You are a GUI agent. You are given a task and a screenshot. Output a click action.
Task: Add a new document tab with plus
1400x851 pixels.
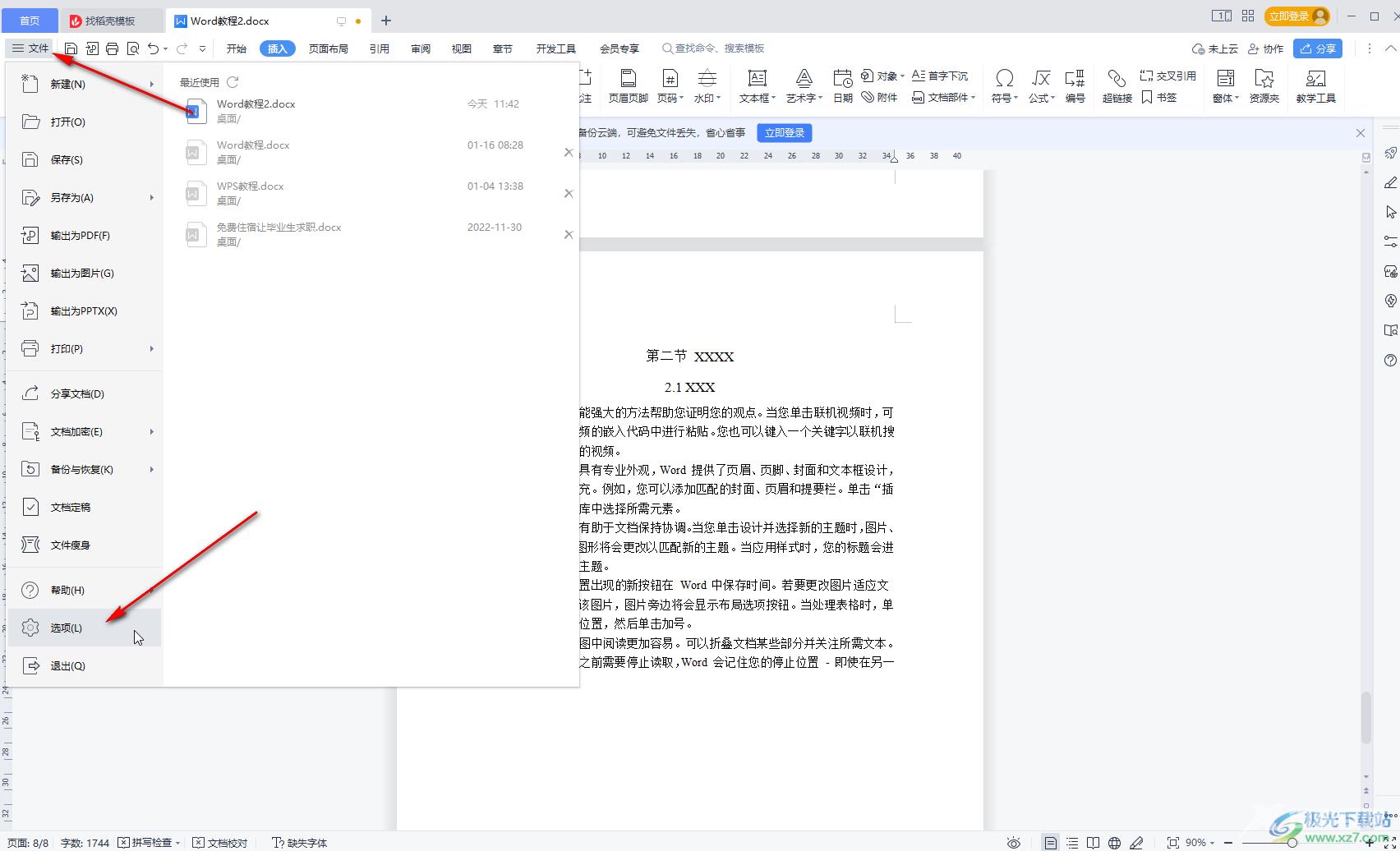(x=386, y=21)
